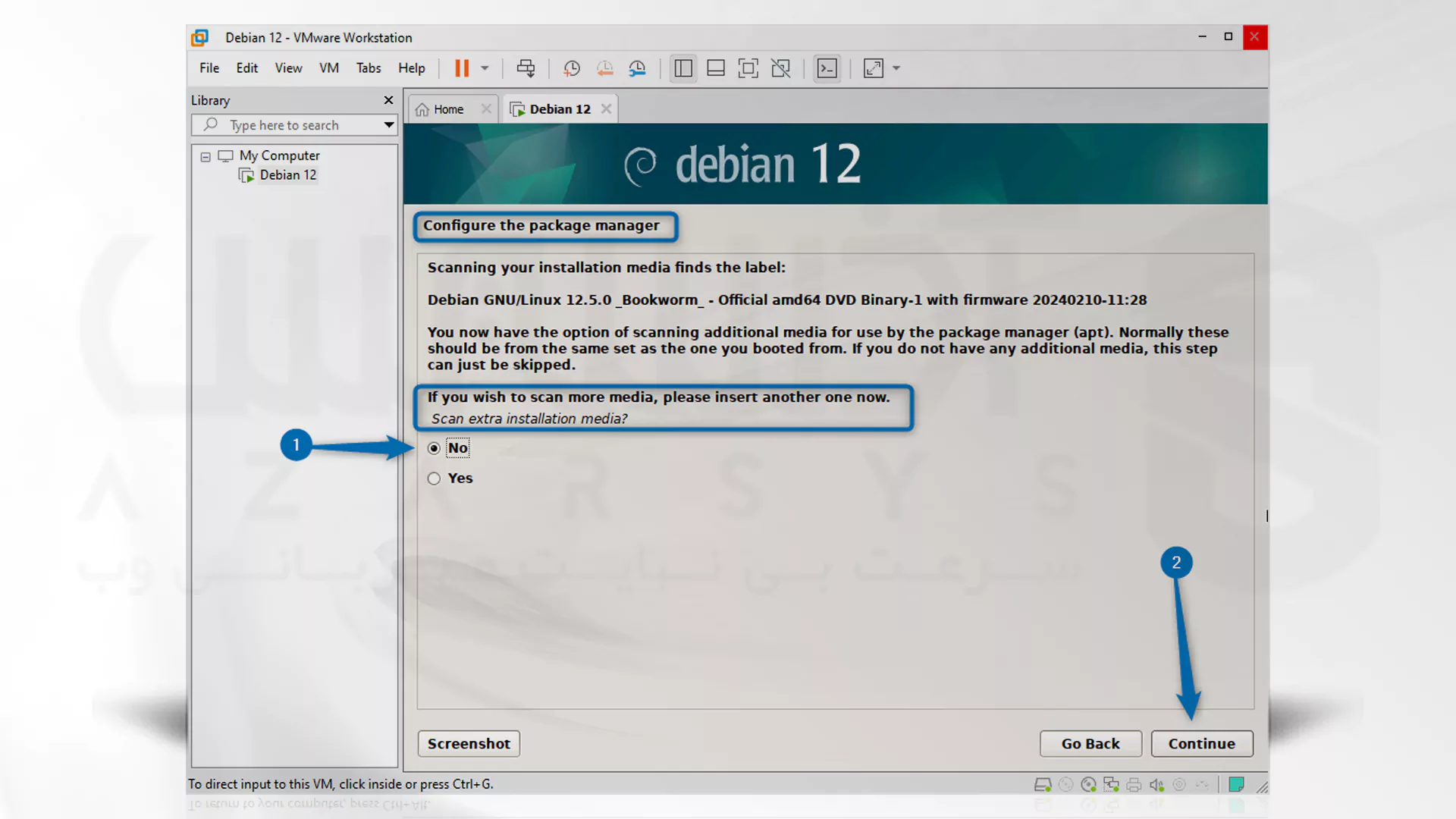Click the stretch guest display icon

(x=874, y=68)
